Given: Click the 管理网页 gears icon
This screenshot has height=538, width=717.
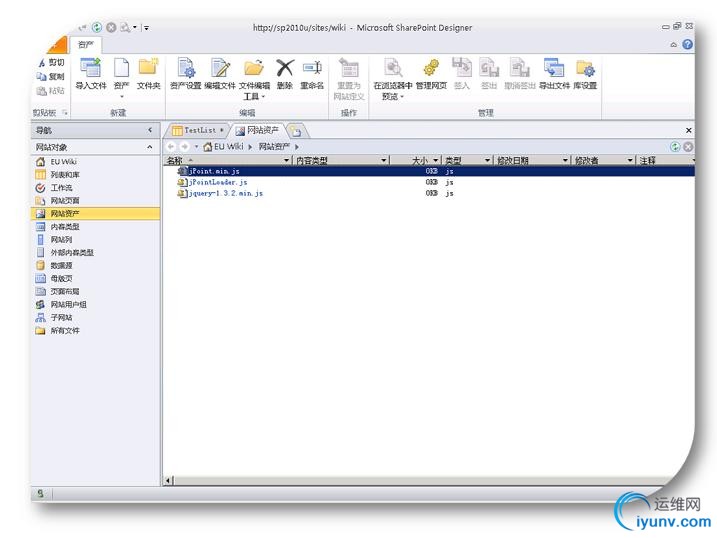Looking at the screenshot, I should pyautogui.click(x=431, y=73).
